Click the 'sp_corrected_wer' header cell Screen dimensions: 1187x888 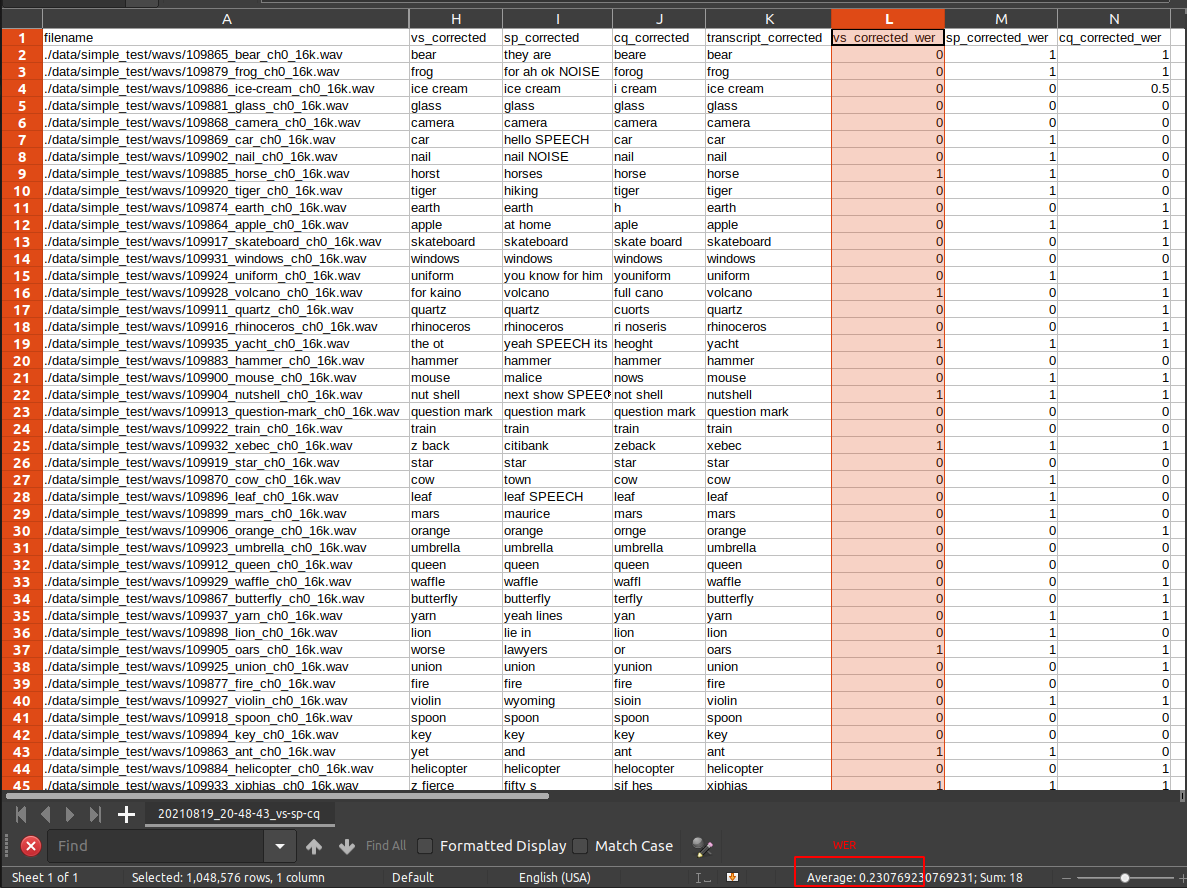tap(1001, 37)
